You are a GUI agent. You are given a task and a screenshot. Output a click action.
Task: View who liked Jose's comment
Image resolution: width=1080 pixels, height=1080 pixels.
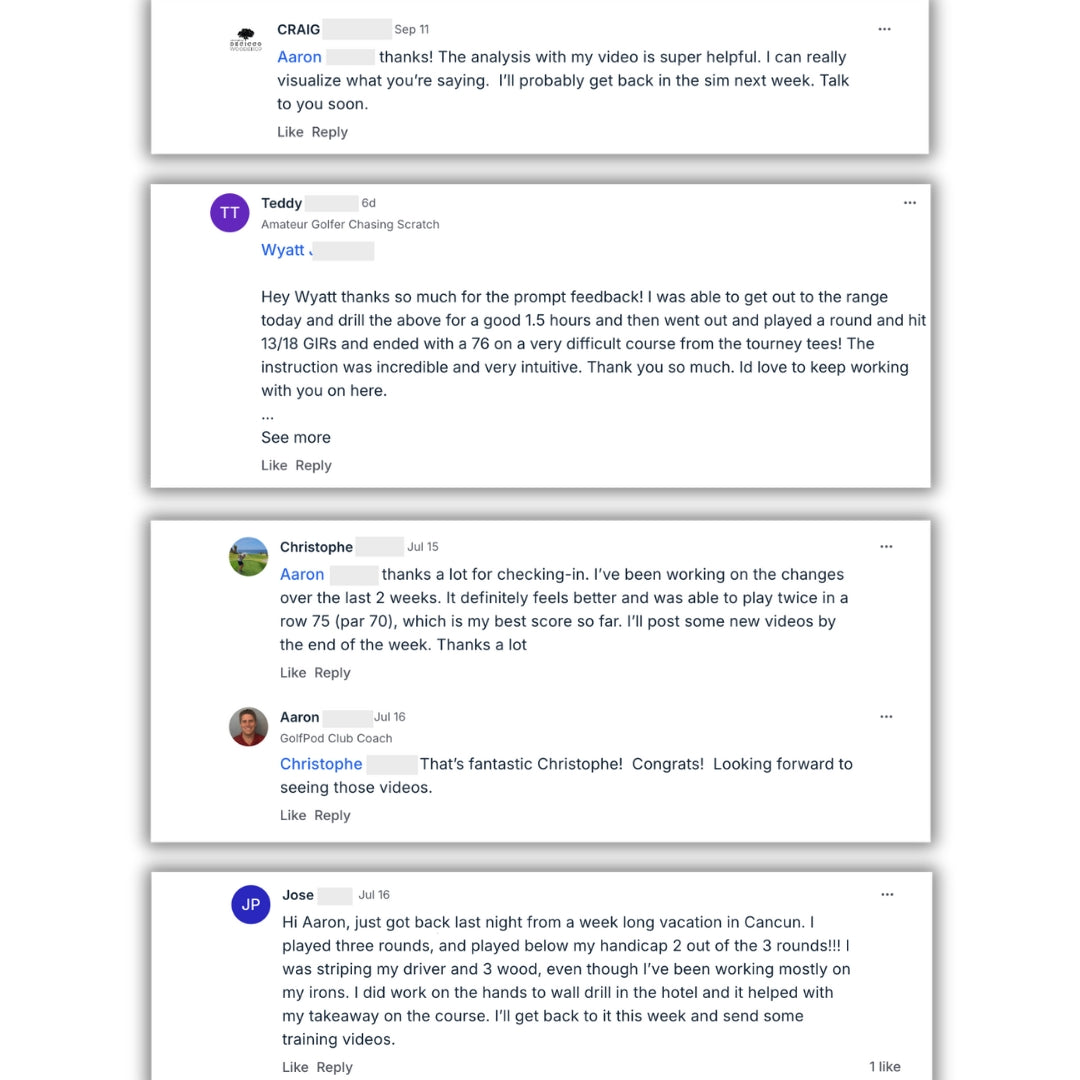coord(884,1067)
